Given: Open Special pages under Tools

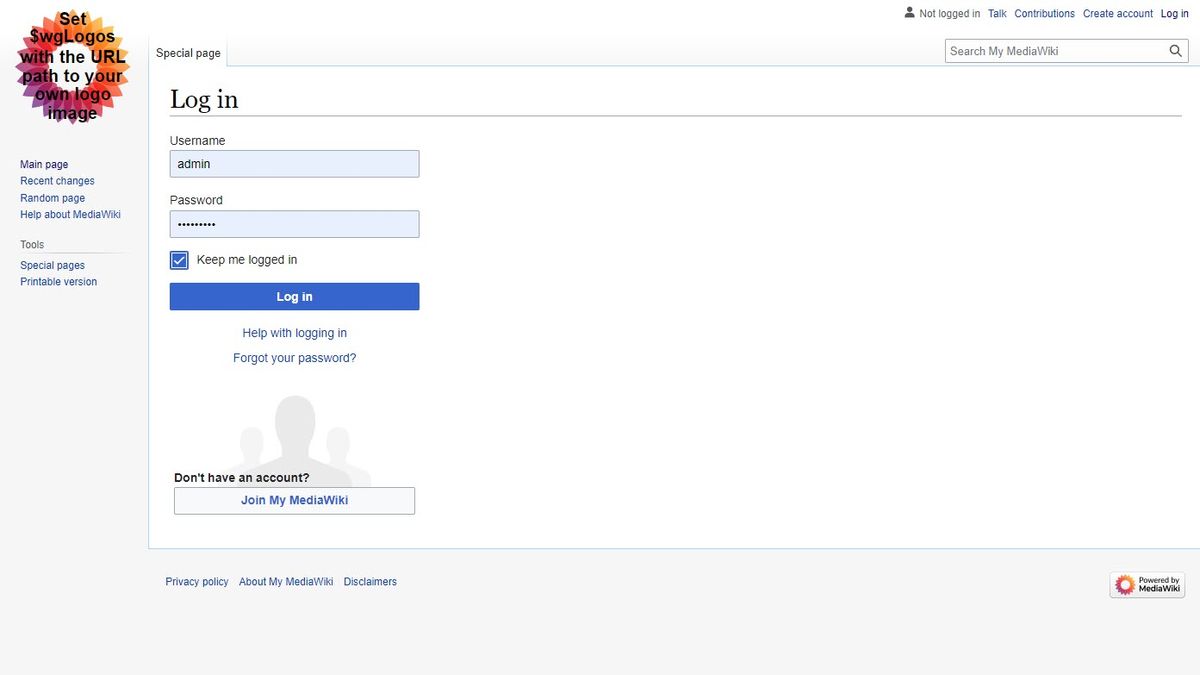Looking at the screenshot, I should tap(52, 264).
